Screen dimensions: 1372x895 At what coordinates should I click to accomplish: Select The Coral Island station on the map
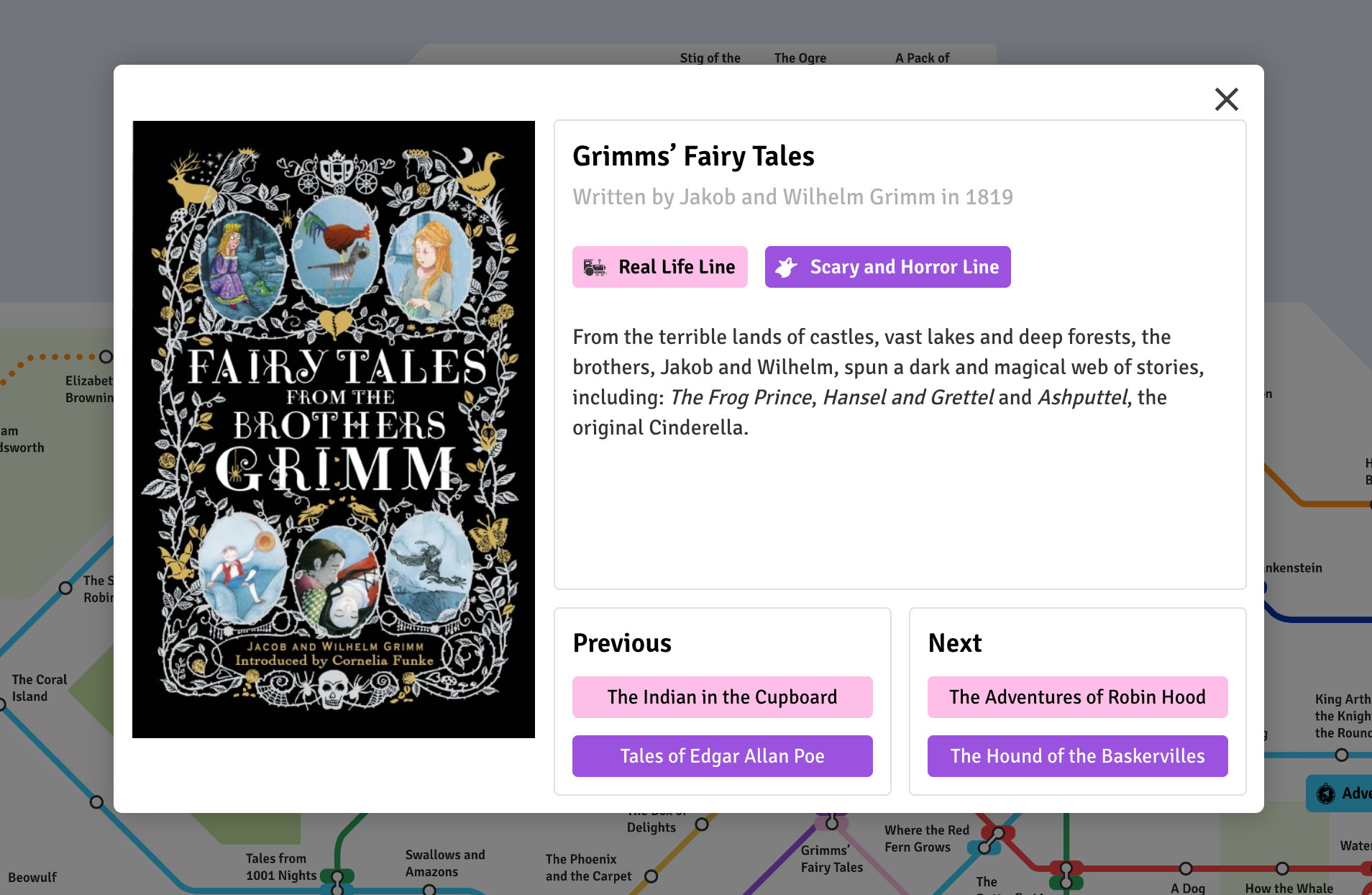pyautogui.click(x=39, y=688)
